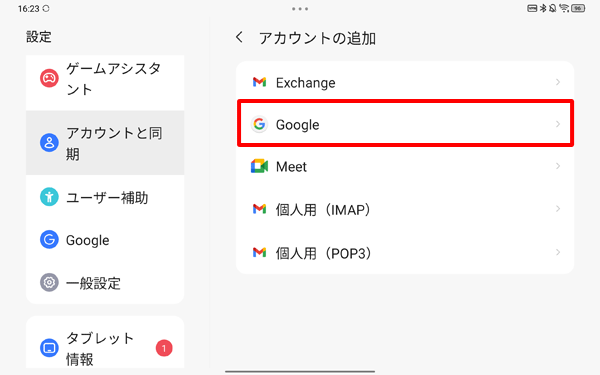Tap the Wi-Fi icon in the status bar
This screenshot has height=375, width=600.
point(564,8)
